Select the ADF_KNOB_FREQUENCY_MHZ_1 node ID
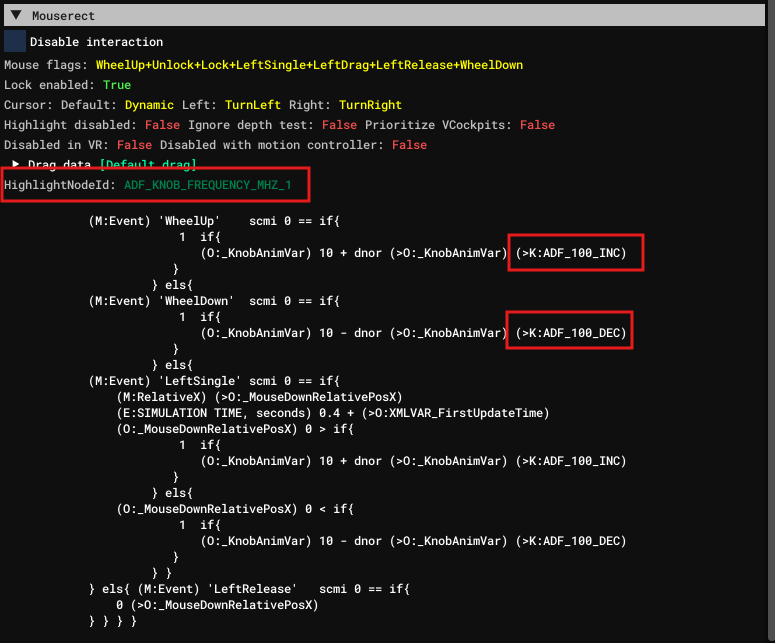Screen dimensions: 775x643 coord(209,185)
